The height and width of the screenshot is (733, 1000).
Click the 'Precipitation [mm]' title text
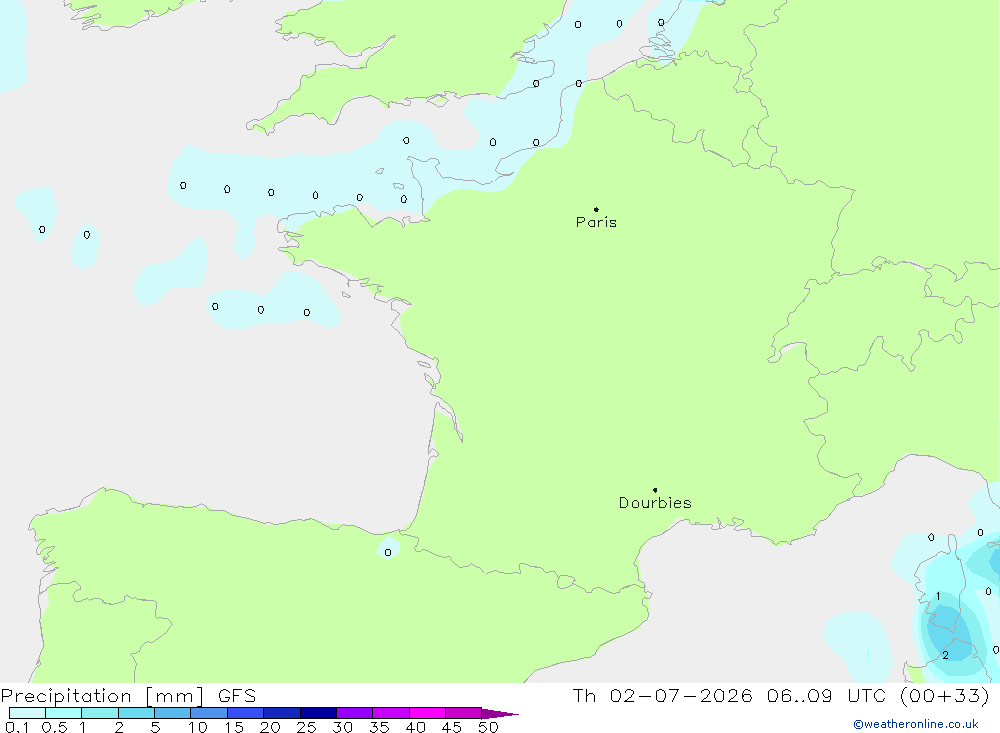102,696
